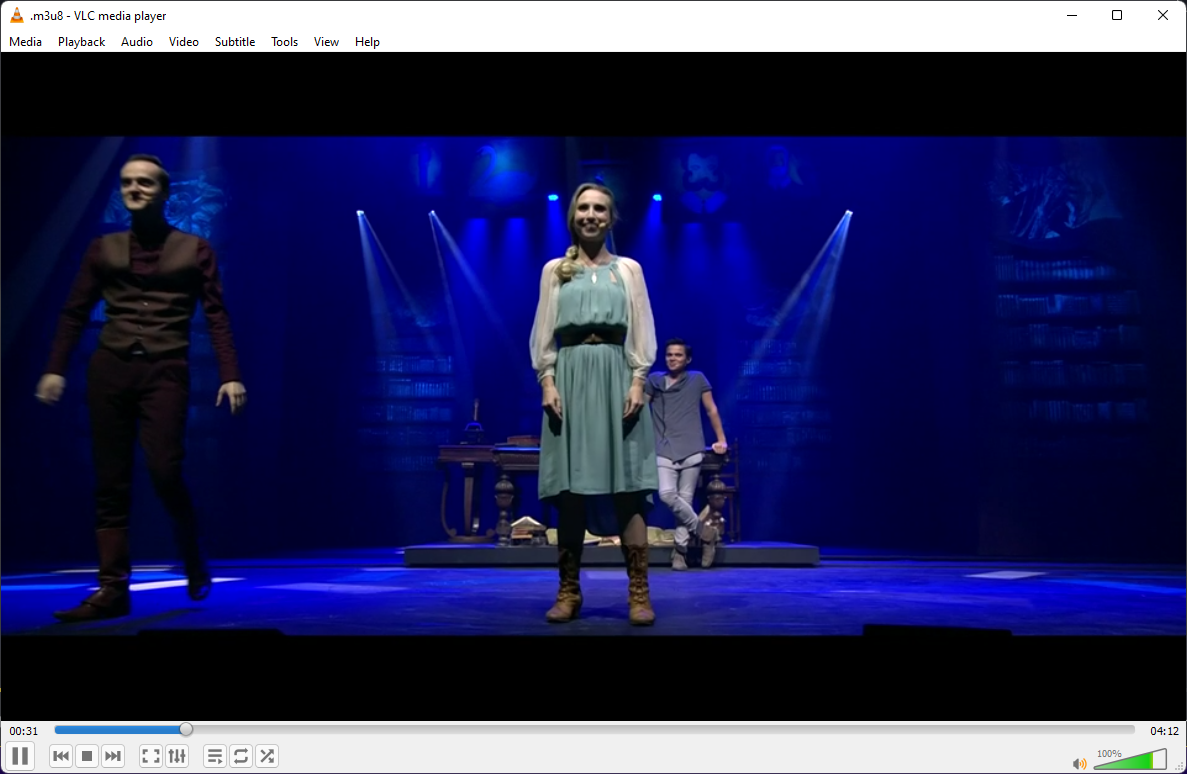The image size is (1187, 774).
Task: Mute audio with speaker icon
Action: 1080,764
